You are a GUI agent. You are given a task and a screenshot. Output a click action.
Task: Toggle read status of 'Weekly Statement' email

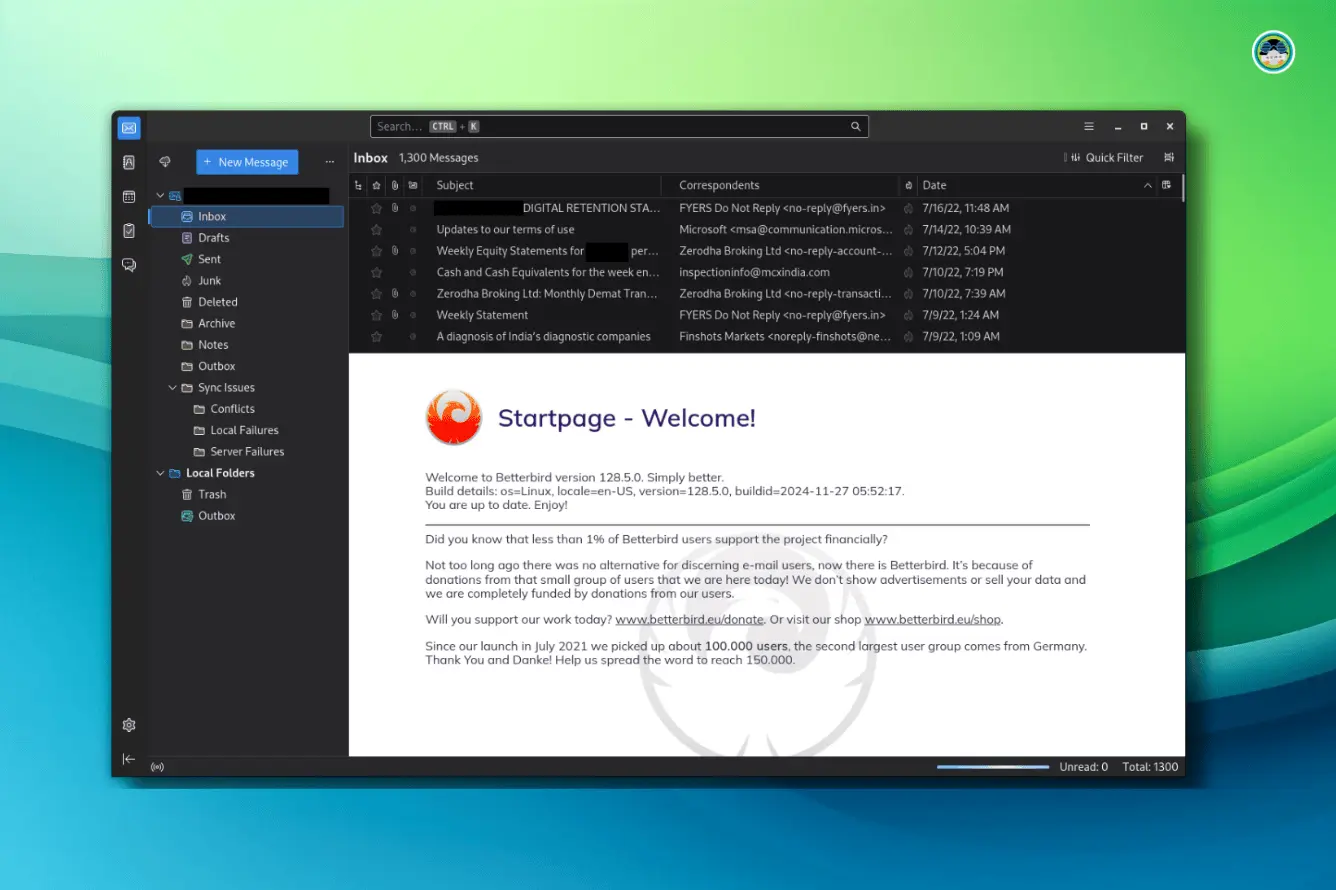click(x=413, y=315)
